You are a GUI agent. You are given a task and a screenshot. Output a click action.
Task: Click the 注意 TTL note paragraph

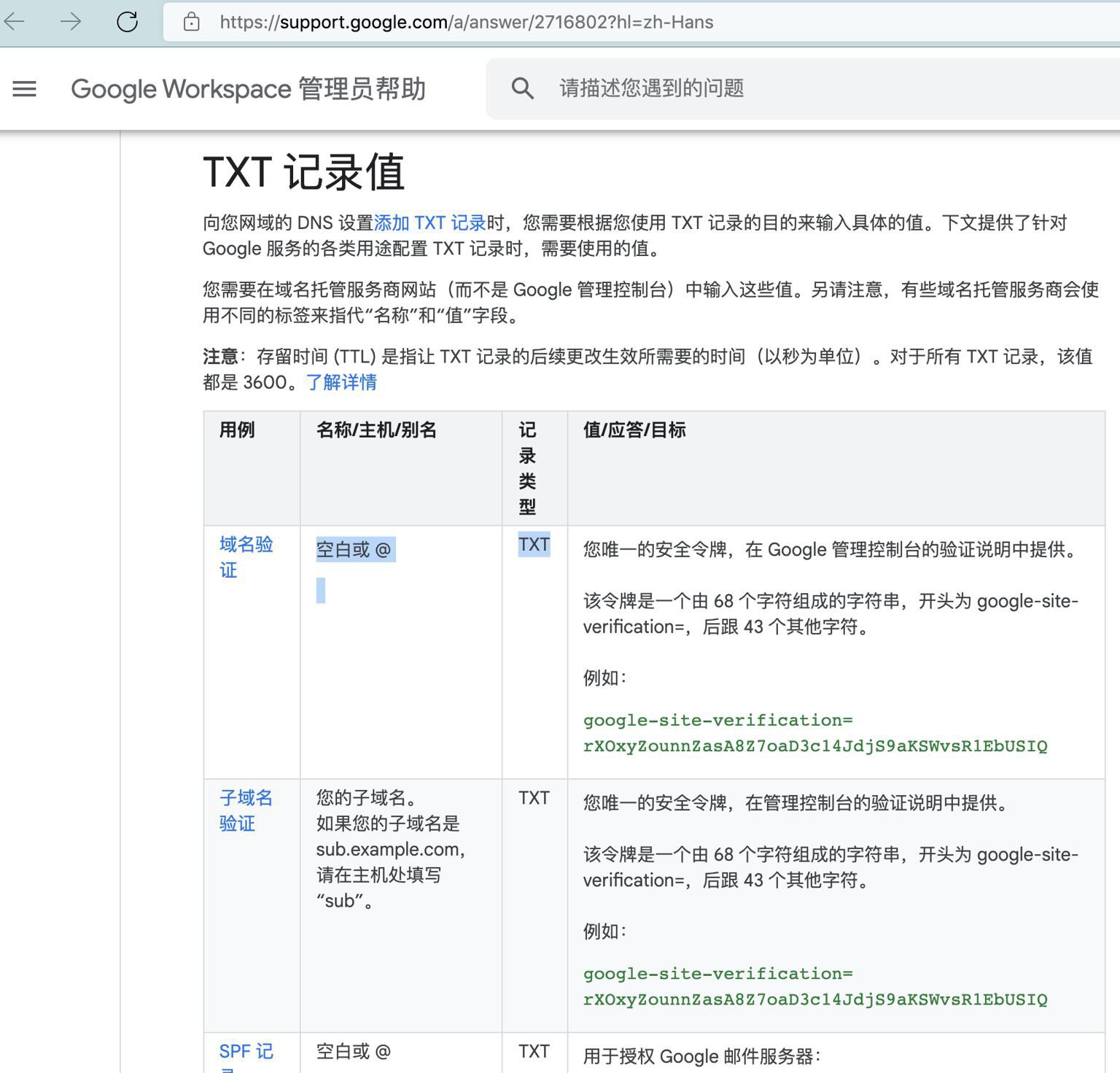(647, 369)
